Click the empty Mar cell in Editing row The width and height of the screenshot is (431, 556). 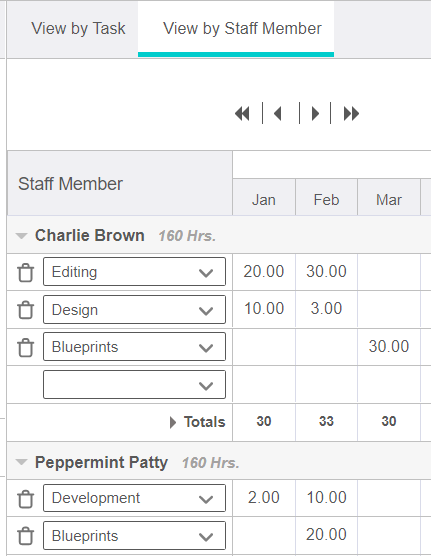pos(389,272)
